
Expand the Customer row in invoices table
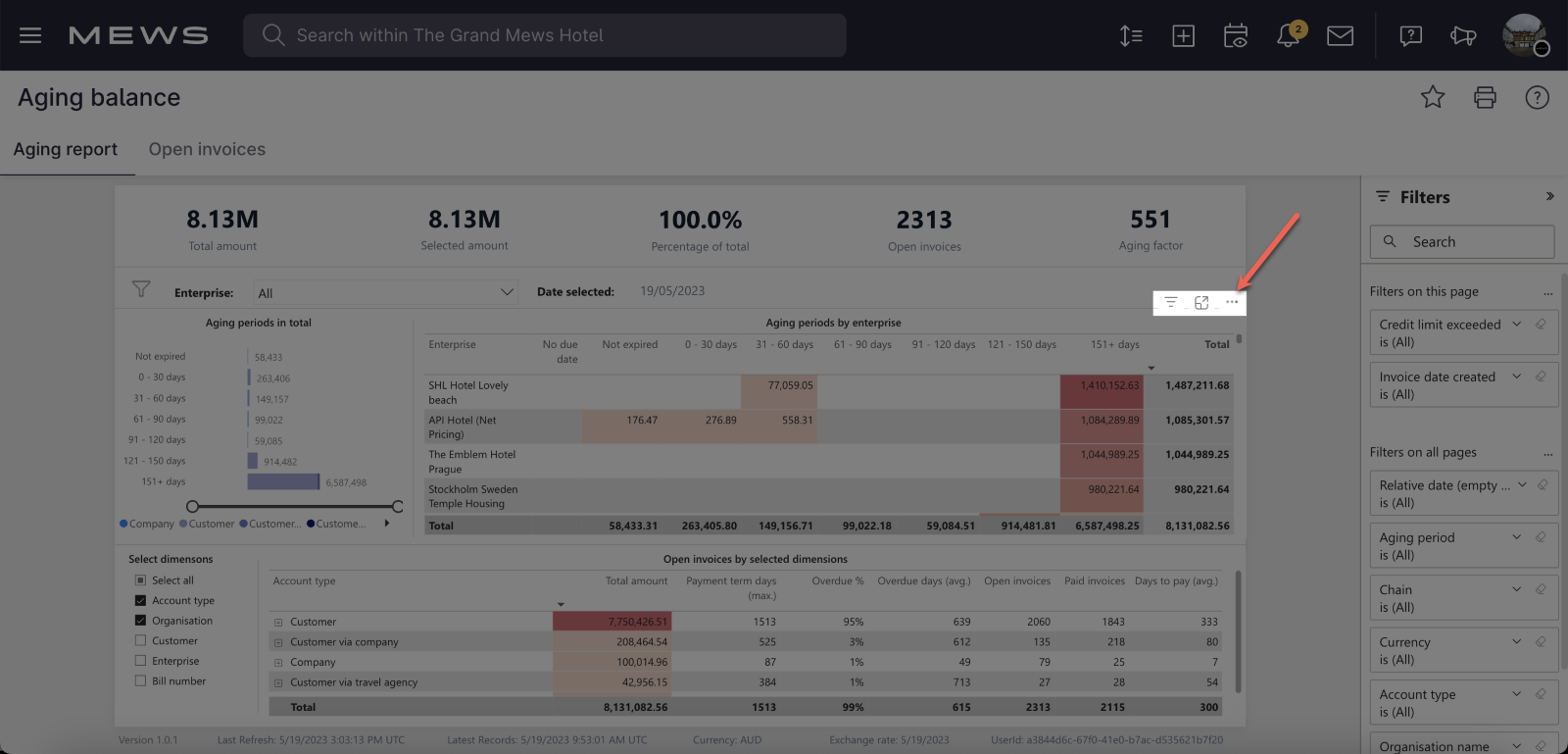(x=278, y=623)
